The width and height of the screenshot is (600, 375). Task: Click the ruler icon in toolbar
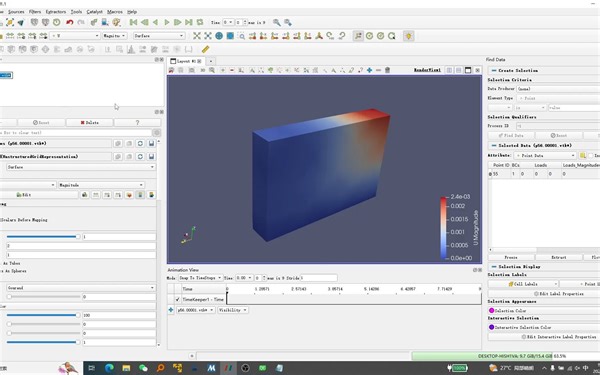(x=205, y=49)
